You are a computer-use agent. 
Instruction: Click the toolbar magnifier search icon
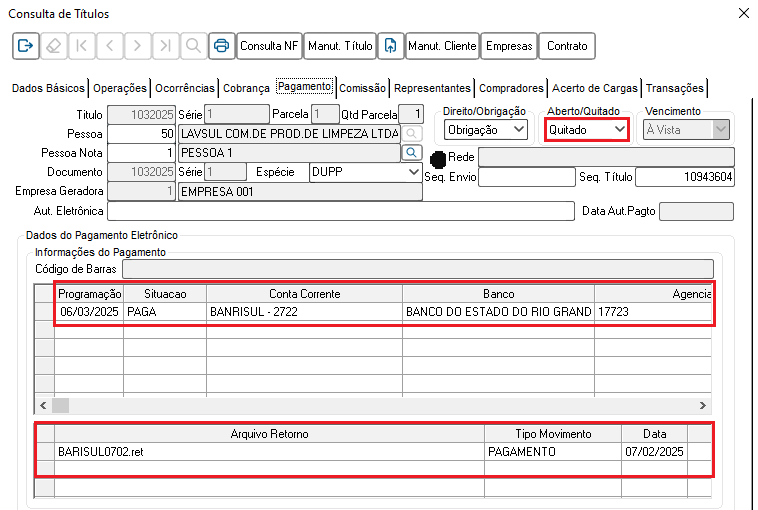coord(194,46)
